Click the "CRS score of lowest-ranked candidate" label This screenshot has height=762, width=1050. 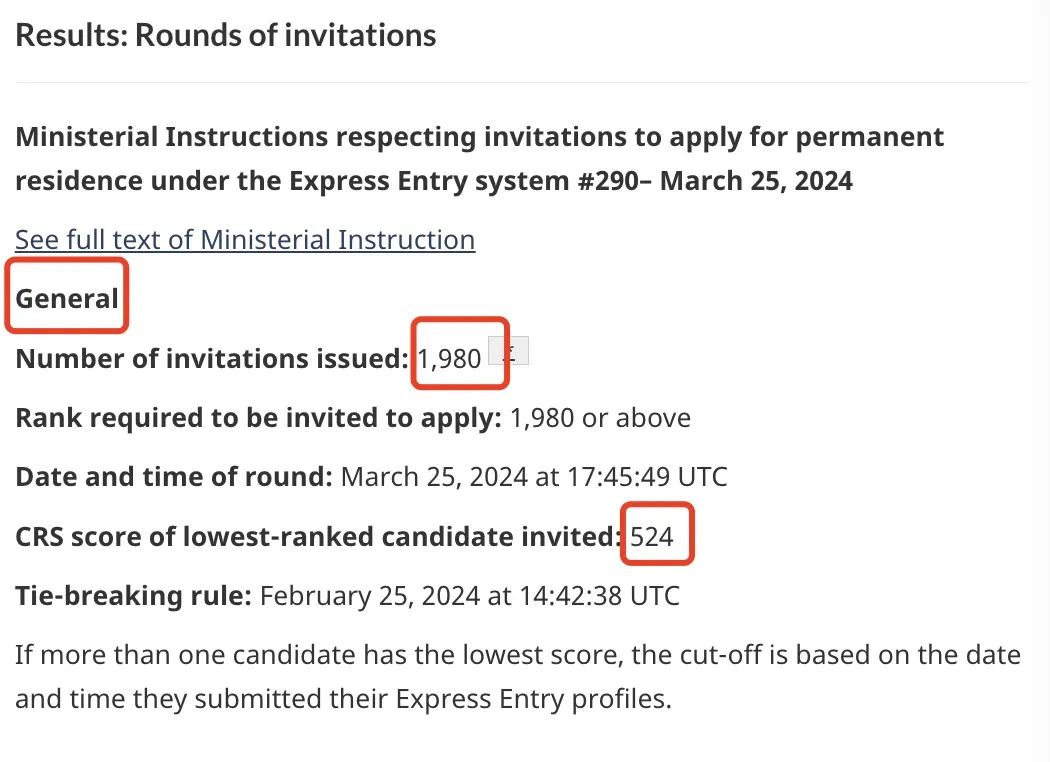(x=318, y=537)
